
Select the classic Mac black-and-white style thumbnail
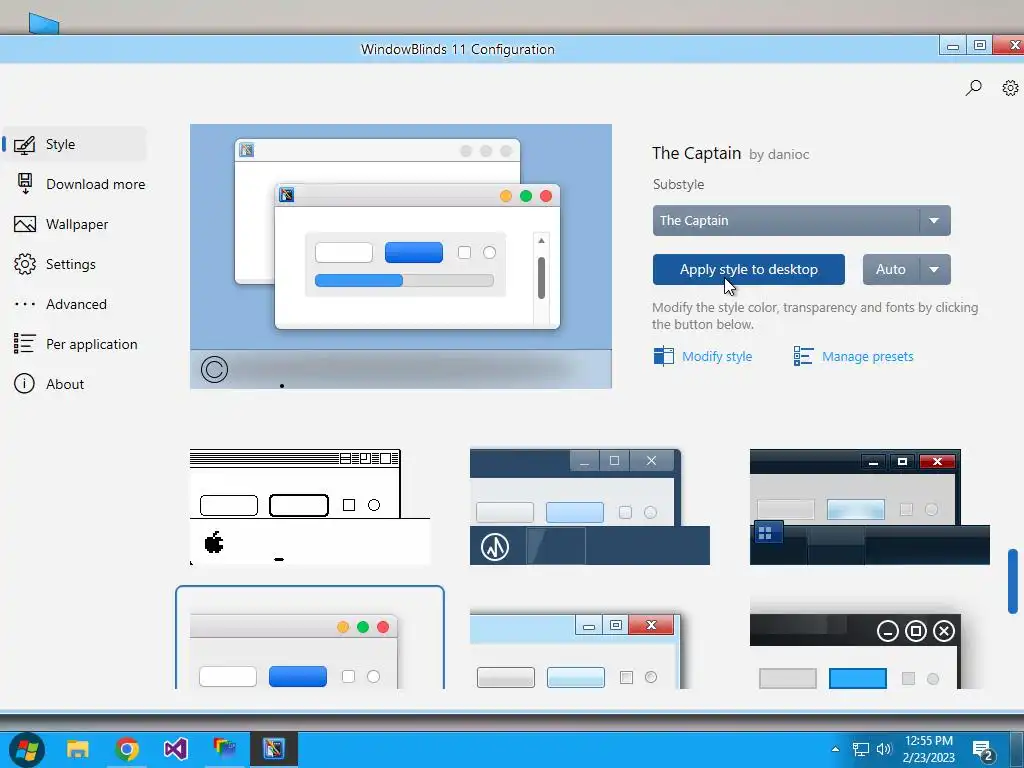tap(310, 507)
